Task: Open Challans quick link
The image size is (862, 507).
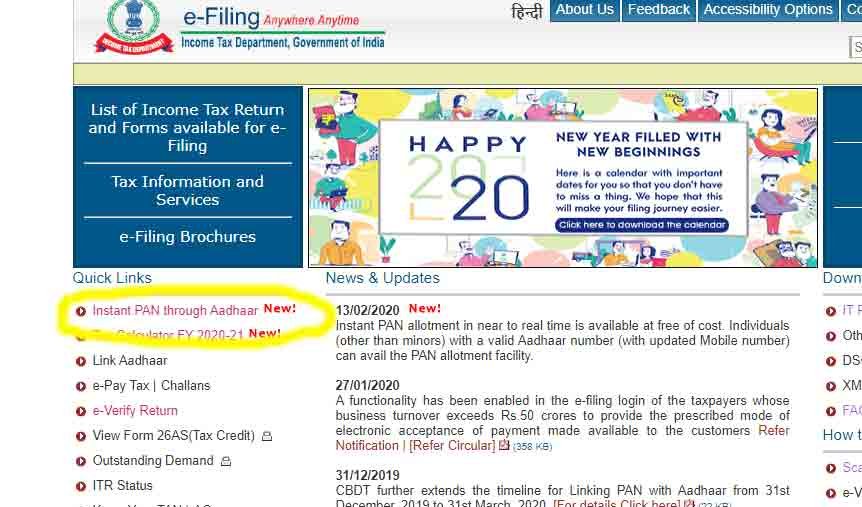Action: (185, 386)
